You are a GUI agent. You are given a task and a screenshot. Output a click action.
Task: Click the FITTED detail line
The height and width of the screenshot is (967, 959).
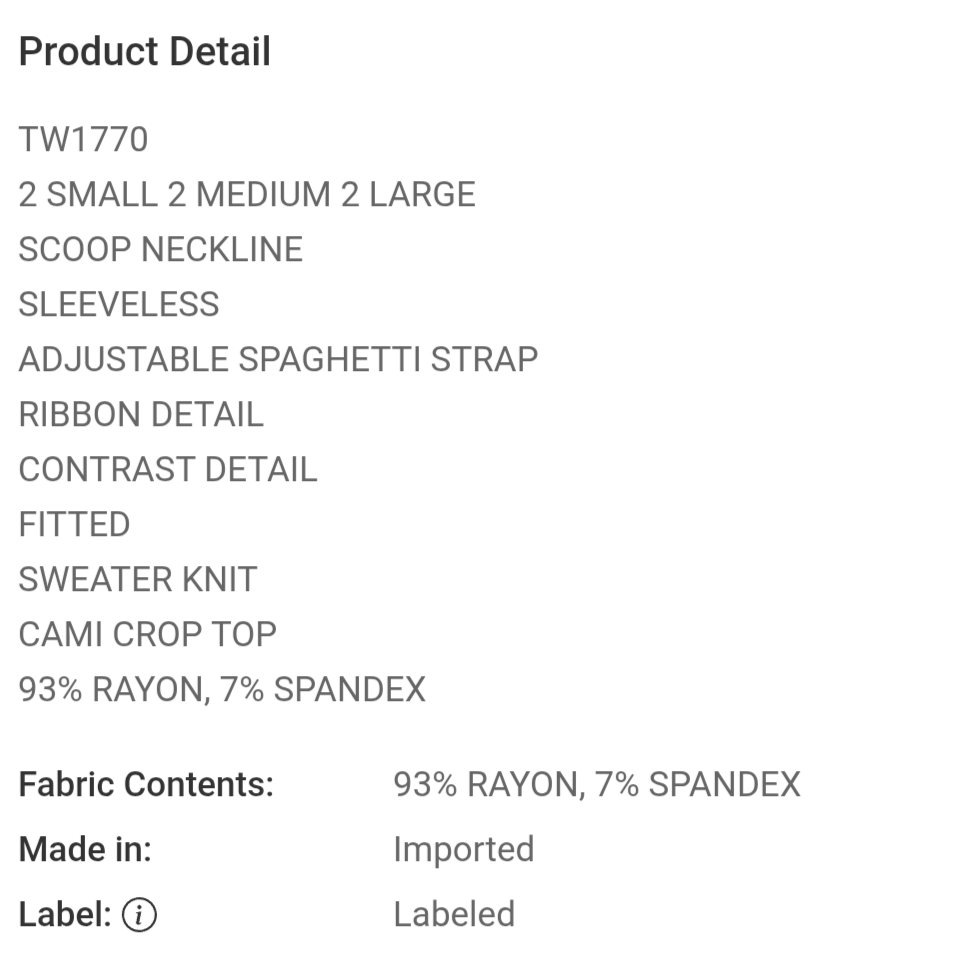[74, 524]
